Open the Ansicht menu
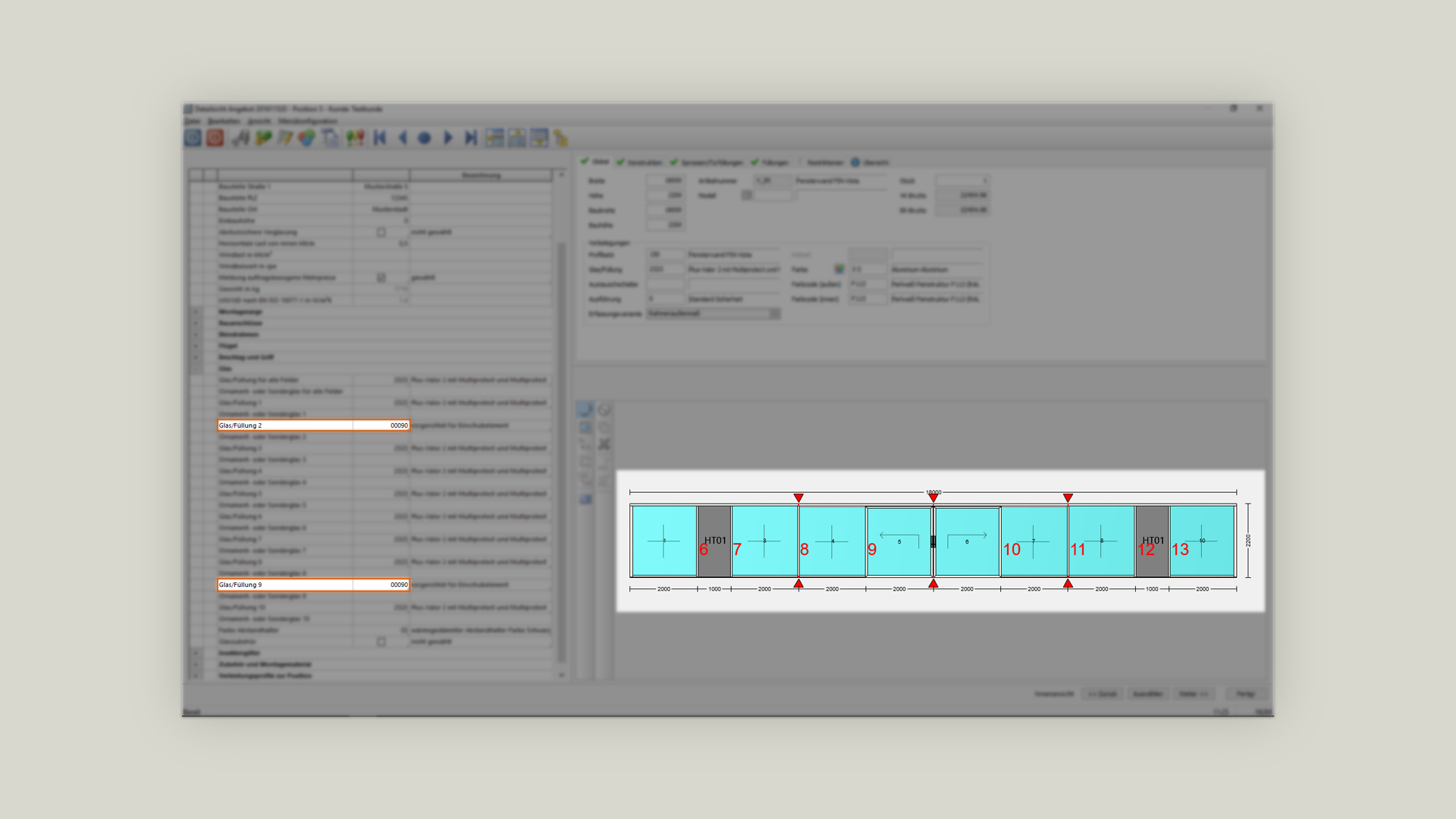1456x819 pixels. point(259,121)
